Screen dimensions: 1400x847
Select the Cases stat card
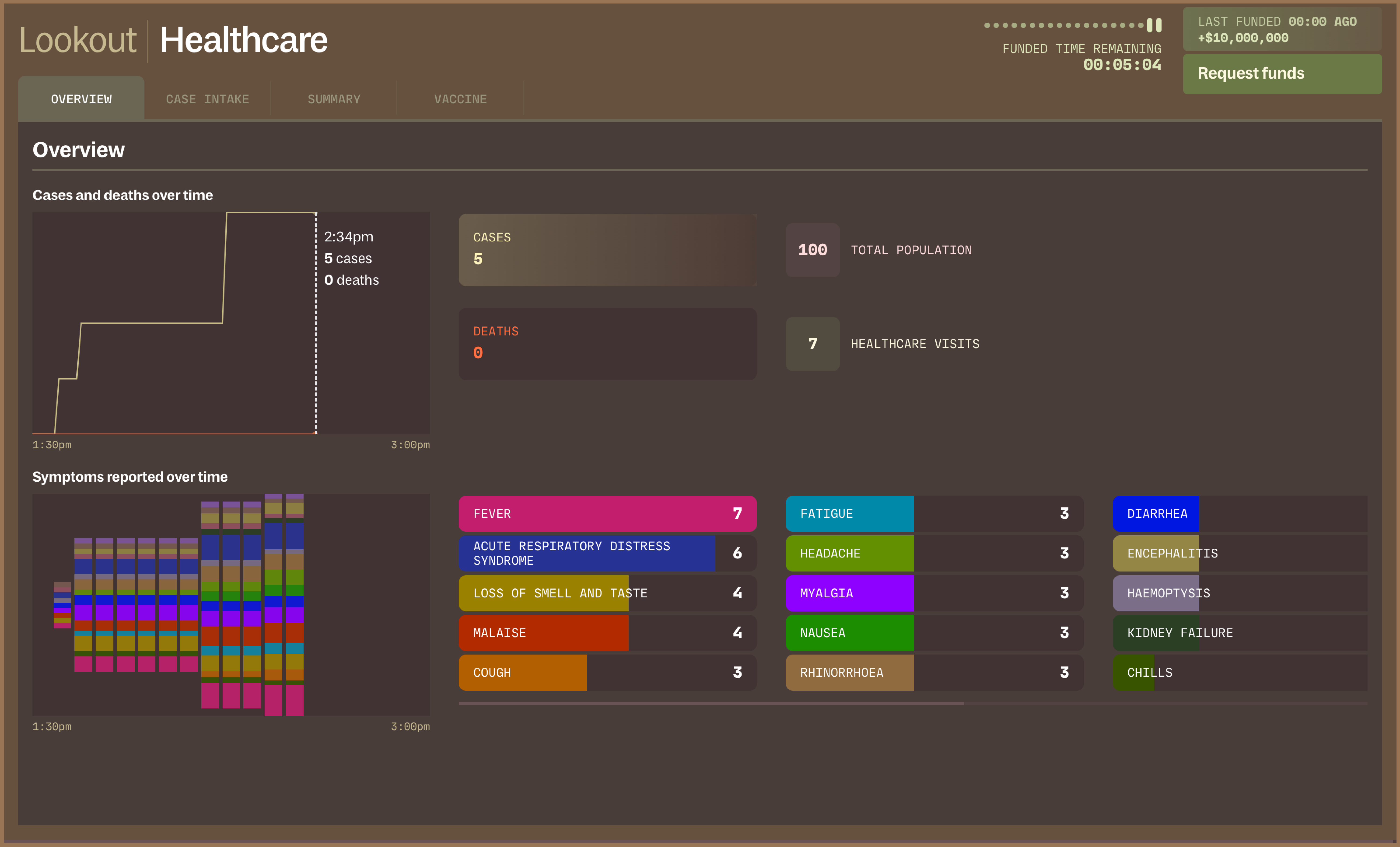click(x=607, y=250)
